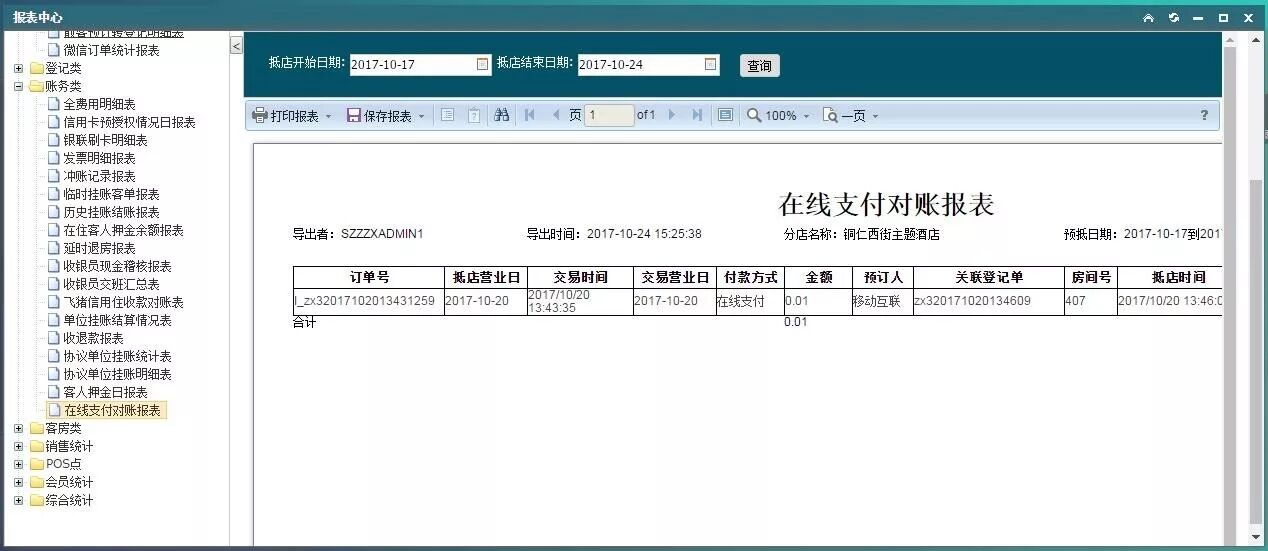Toggle full page view icon beside zoom
This screenshot has width=1268, height=551.
[726, 115]
